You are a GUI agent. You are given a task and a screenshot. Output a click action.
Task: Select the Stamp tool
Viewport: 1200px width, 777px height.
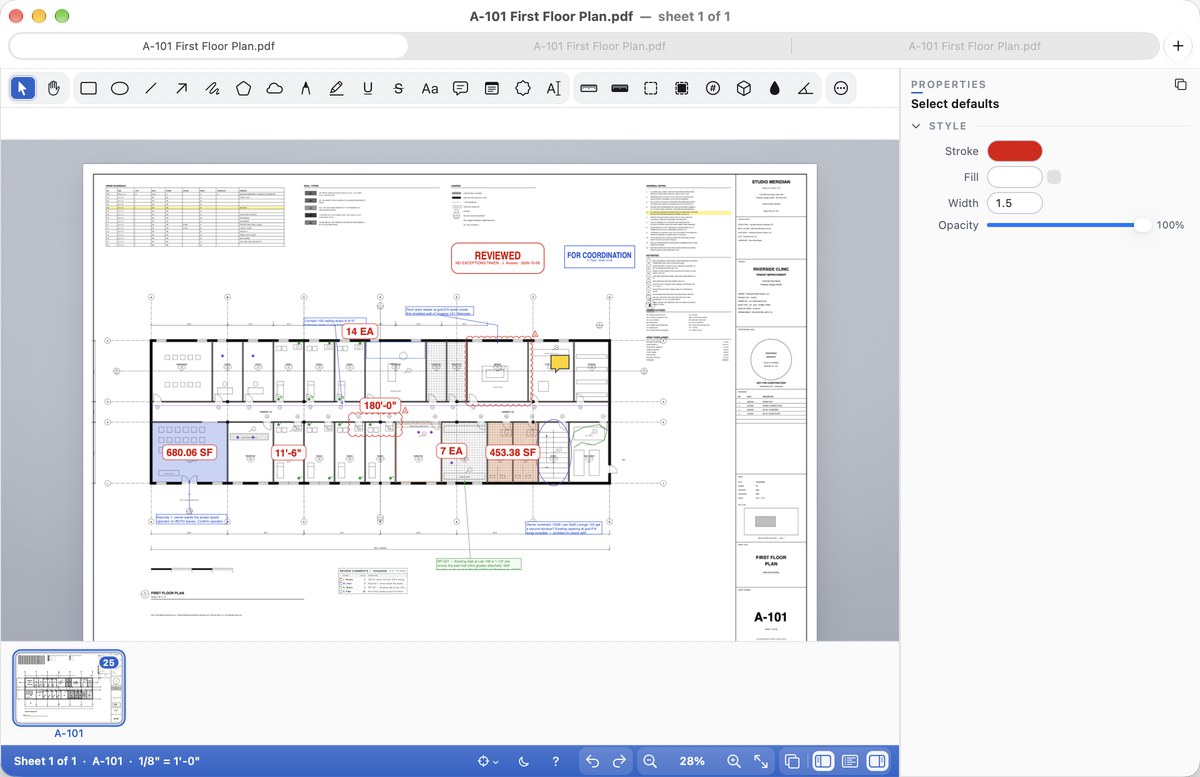point(522,88)
